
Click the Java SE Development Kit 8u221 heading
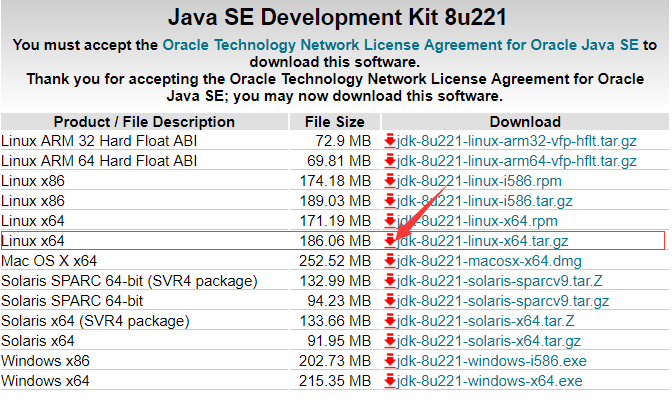pyautogui.click(x=335, y=18)
